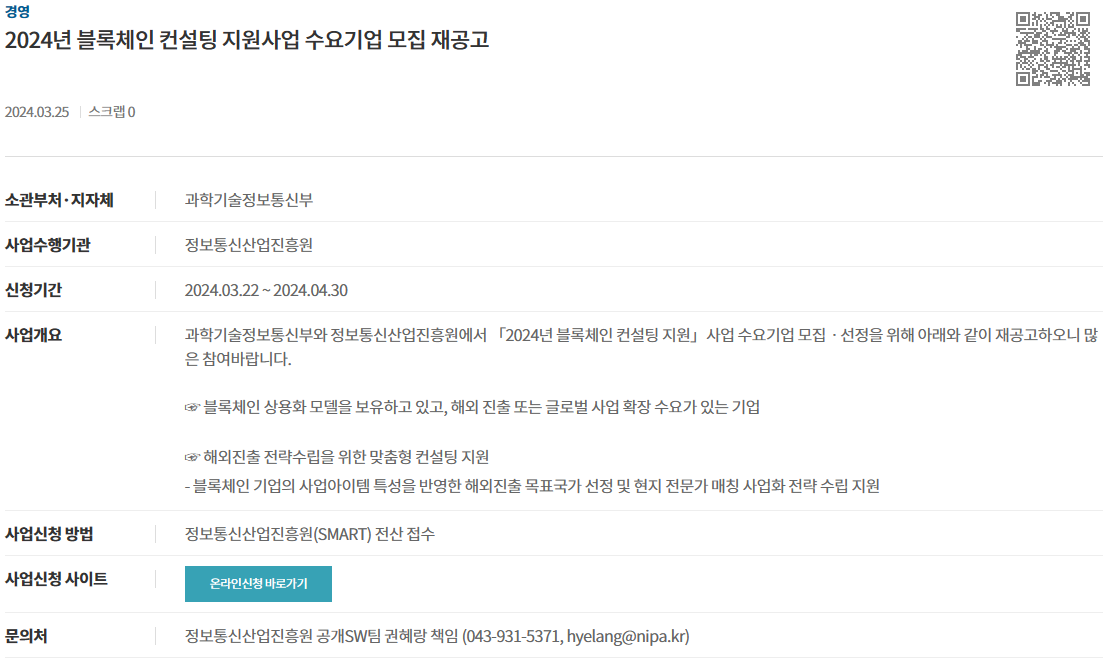Viewport: 1107px width, 663px height.
Task: Click the 문의처 row label
Action: (26, 636)
